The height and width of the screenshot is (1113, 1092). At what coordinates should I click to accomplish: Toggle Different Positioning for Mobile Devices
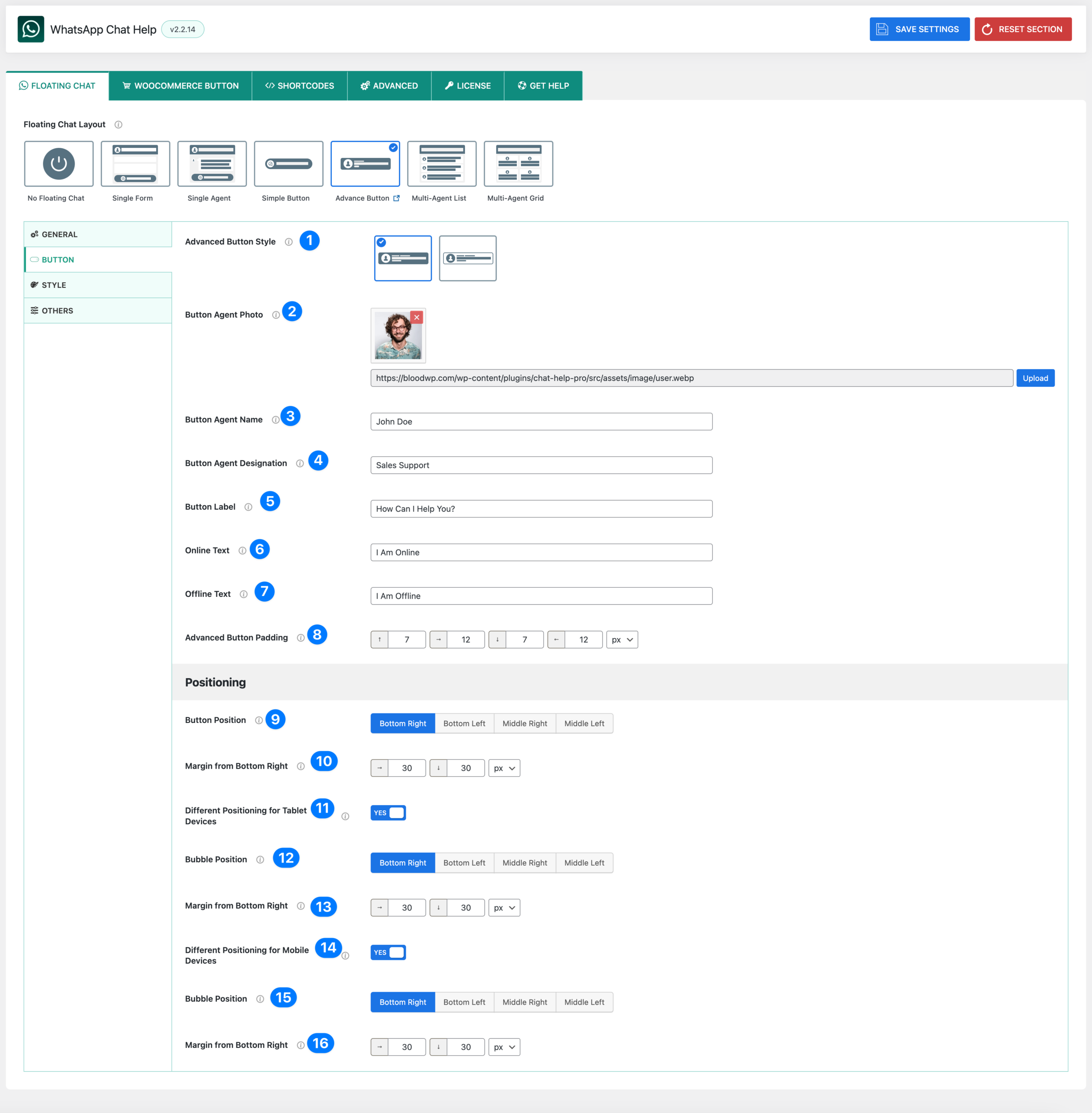coord(388,952)
